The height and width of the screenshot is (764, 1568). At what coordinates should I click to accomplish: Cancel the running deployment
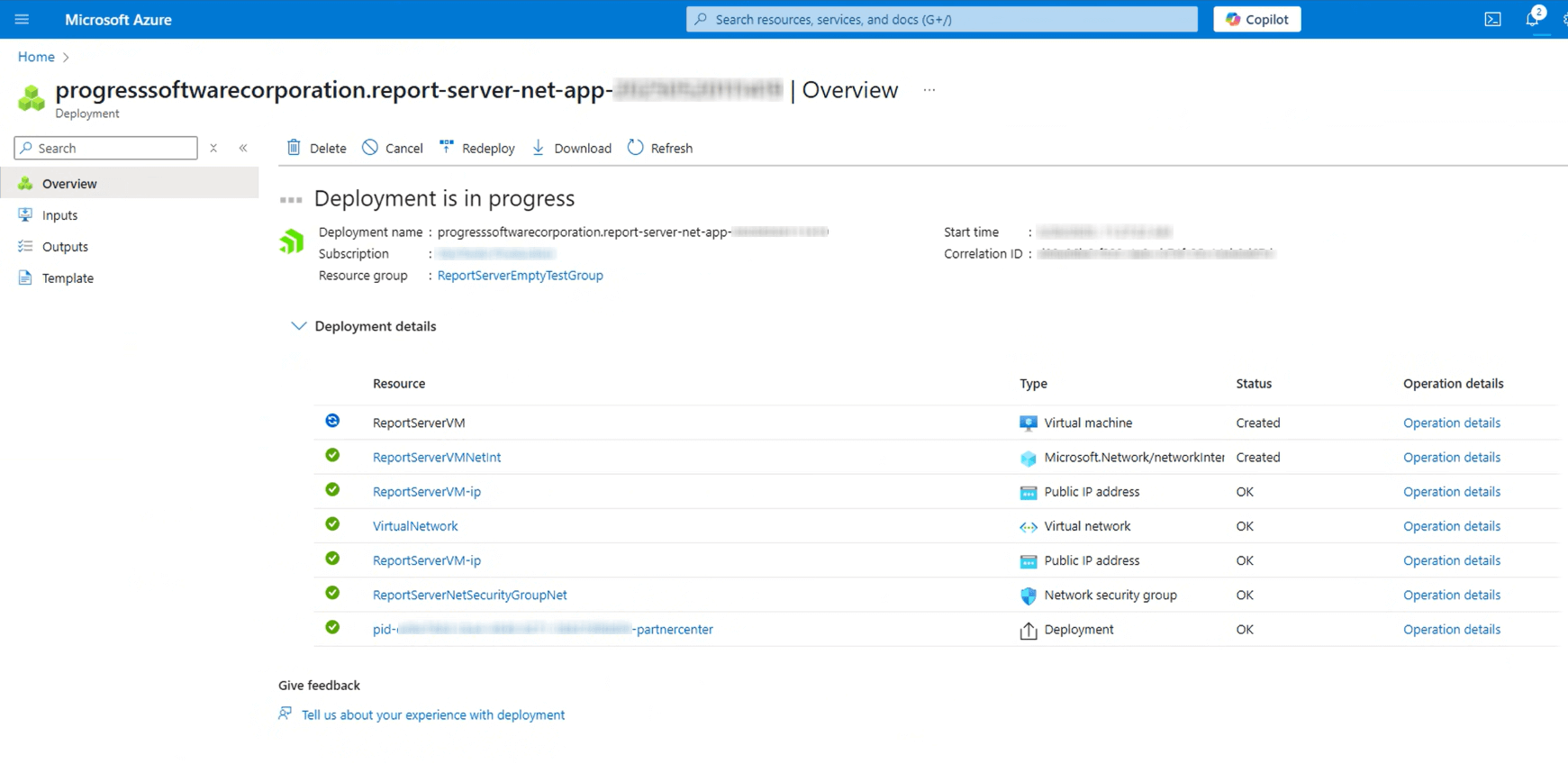pyautogui.click(x=393, y=148)
